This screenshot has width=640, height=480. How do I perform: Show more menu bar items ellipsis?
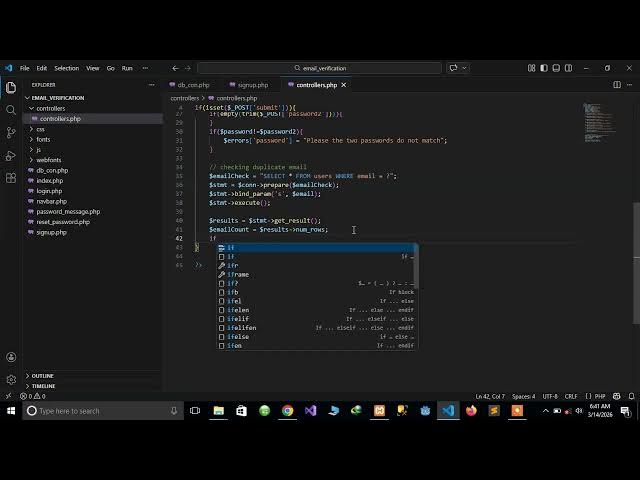click(x=145, y=68)
